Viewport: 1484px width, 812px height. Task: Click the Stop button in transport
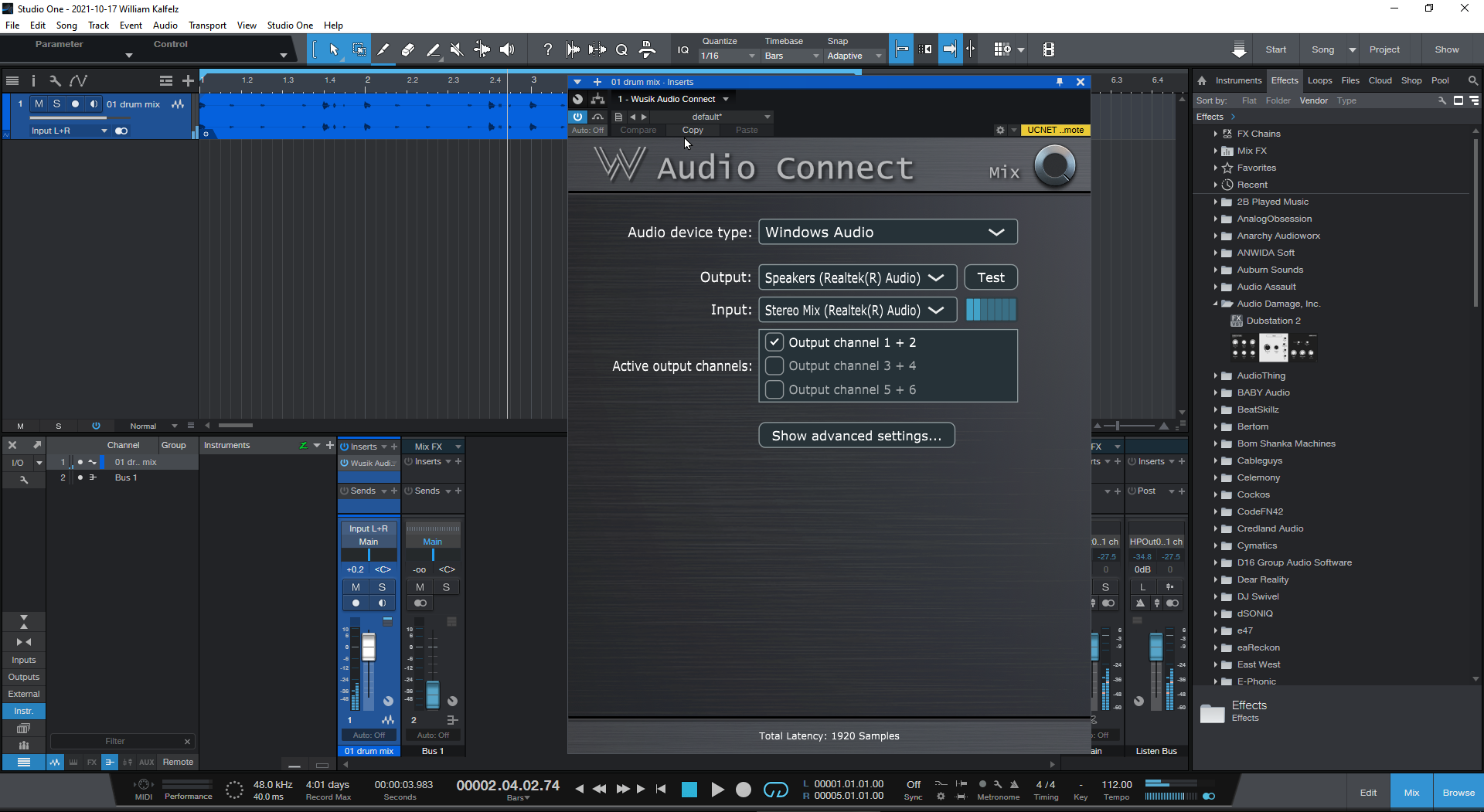click(x=689, y=789)
